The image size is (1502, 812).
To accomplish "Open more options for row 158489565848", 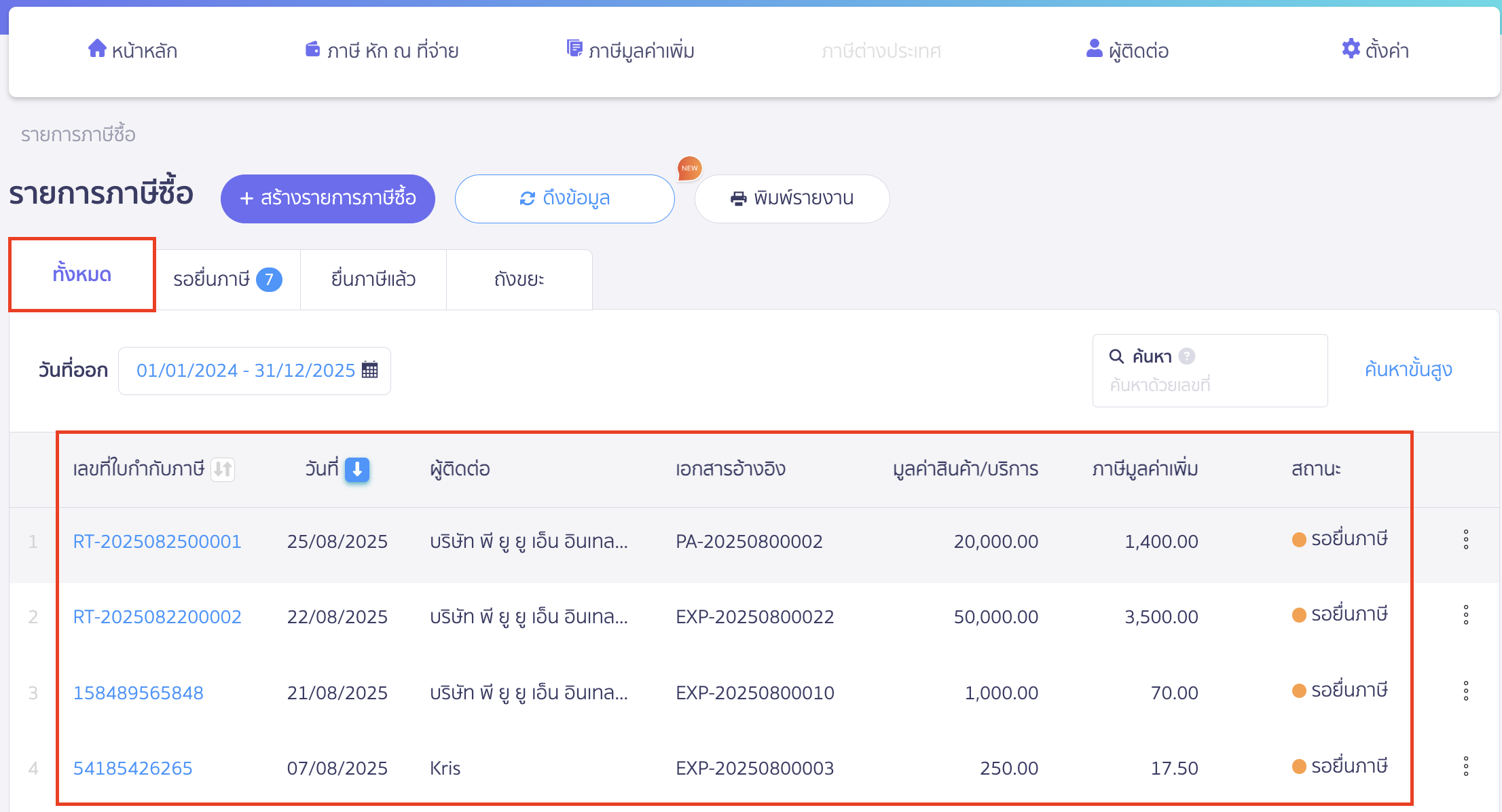I will [x=1466, y=691].
